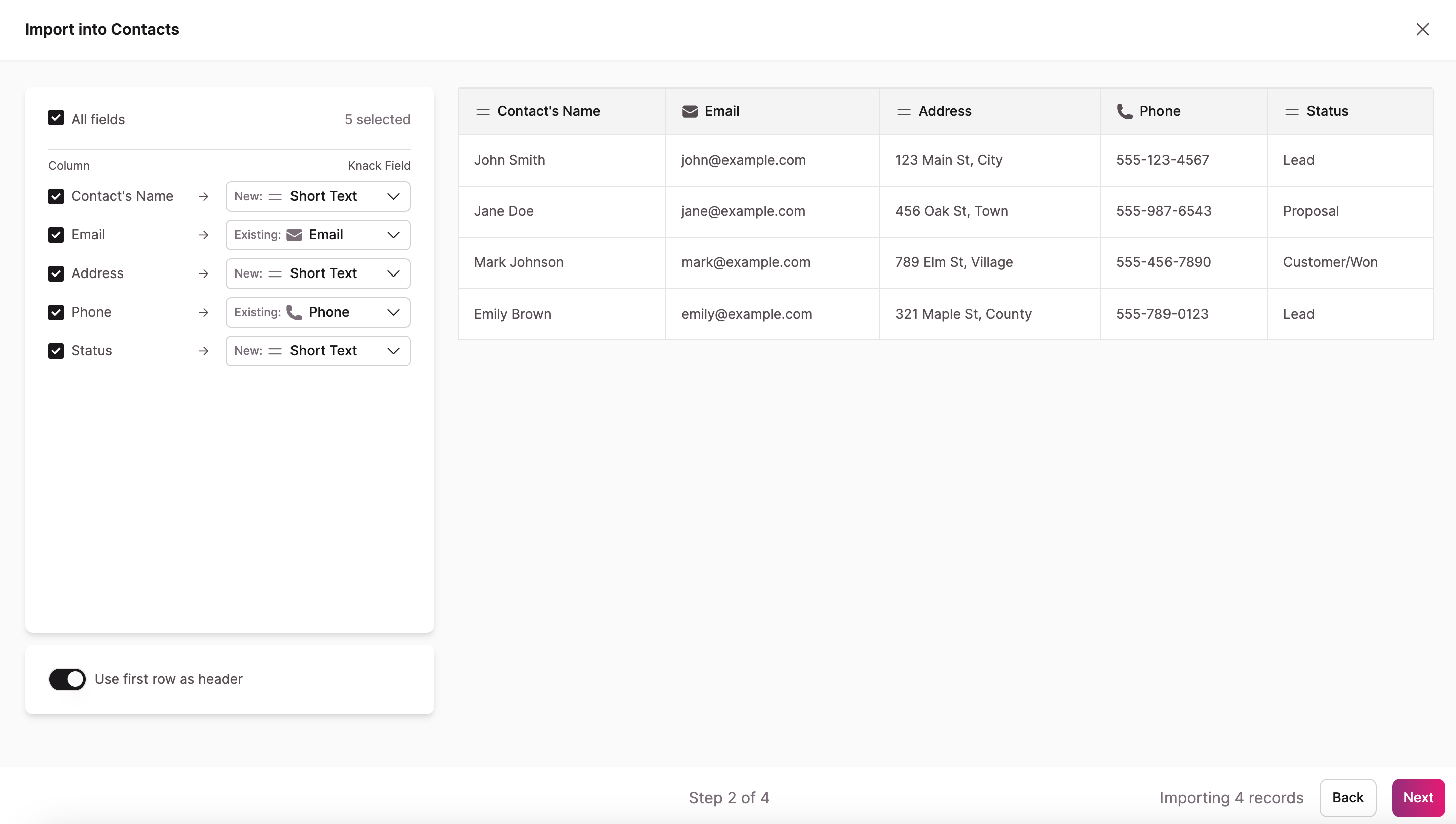The image size is (1456, 824).
Task: Uncheck the Contact's Name column checkbox
Action: [56, 196]
